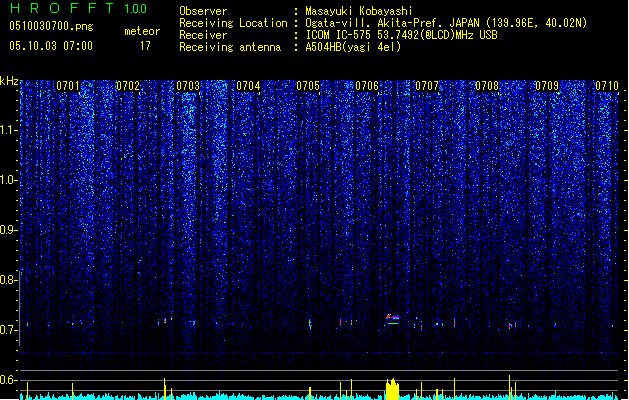This screenshot has height=400, width=629.
Task: Click the Receiving Location label
Action: tap(233, 23)
